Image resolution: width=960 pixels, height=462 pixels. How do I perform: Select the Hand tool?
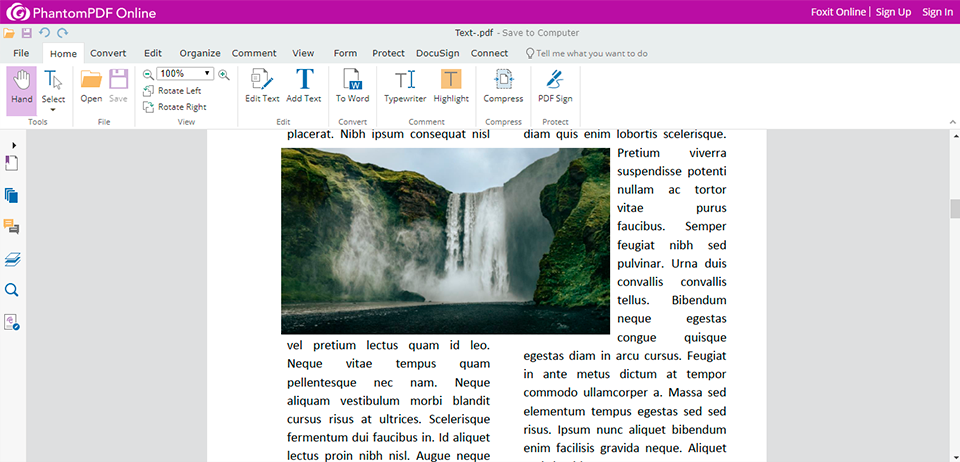[x=21, y=86]
